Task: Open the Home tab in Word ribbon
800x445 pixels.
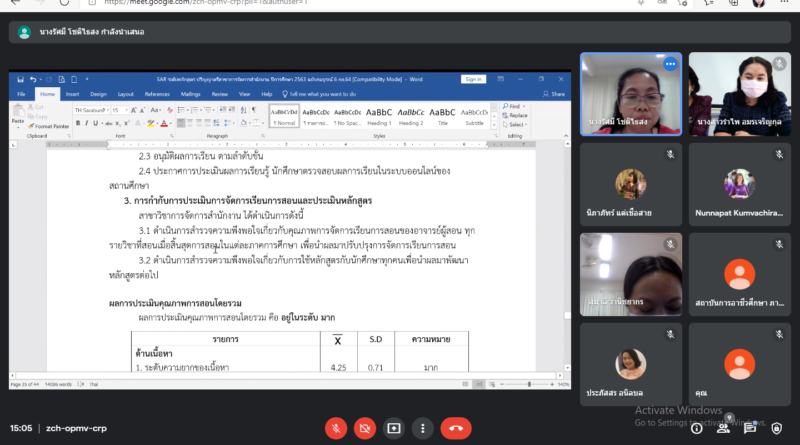Action: 46,94
